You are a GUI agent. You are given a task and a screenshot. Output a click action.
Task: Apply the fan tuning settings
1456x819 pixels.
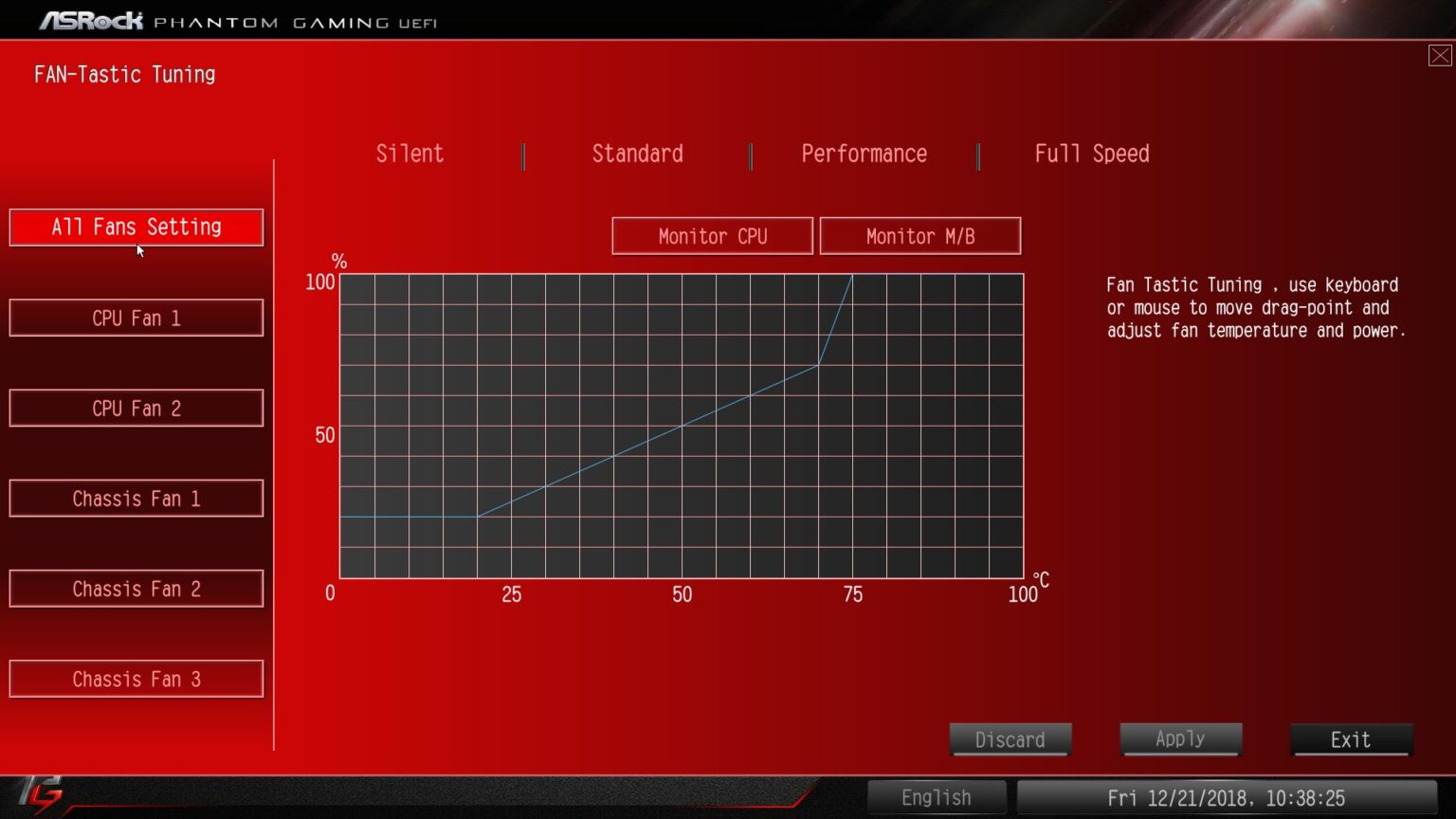[1180, 739]
